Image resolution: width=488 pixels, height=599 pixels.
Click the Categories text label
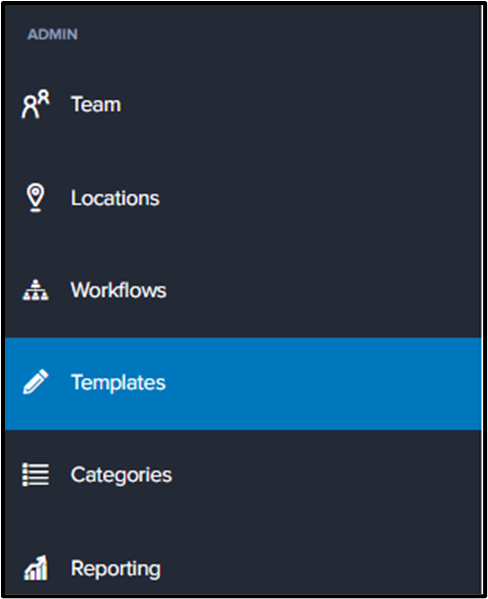tap(122, 475)
